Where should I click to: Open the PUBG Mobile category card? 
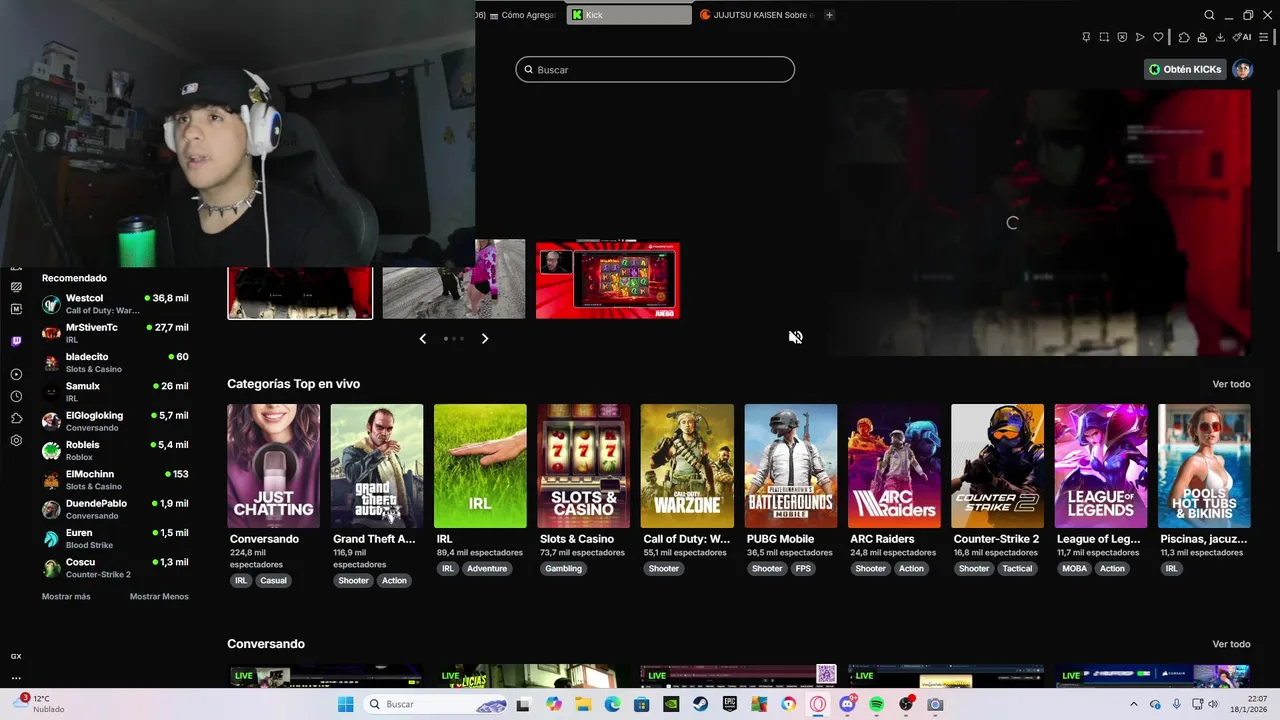point(791,466)
